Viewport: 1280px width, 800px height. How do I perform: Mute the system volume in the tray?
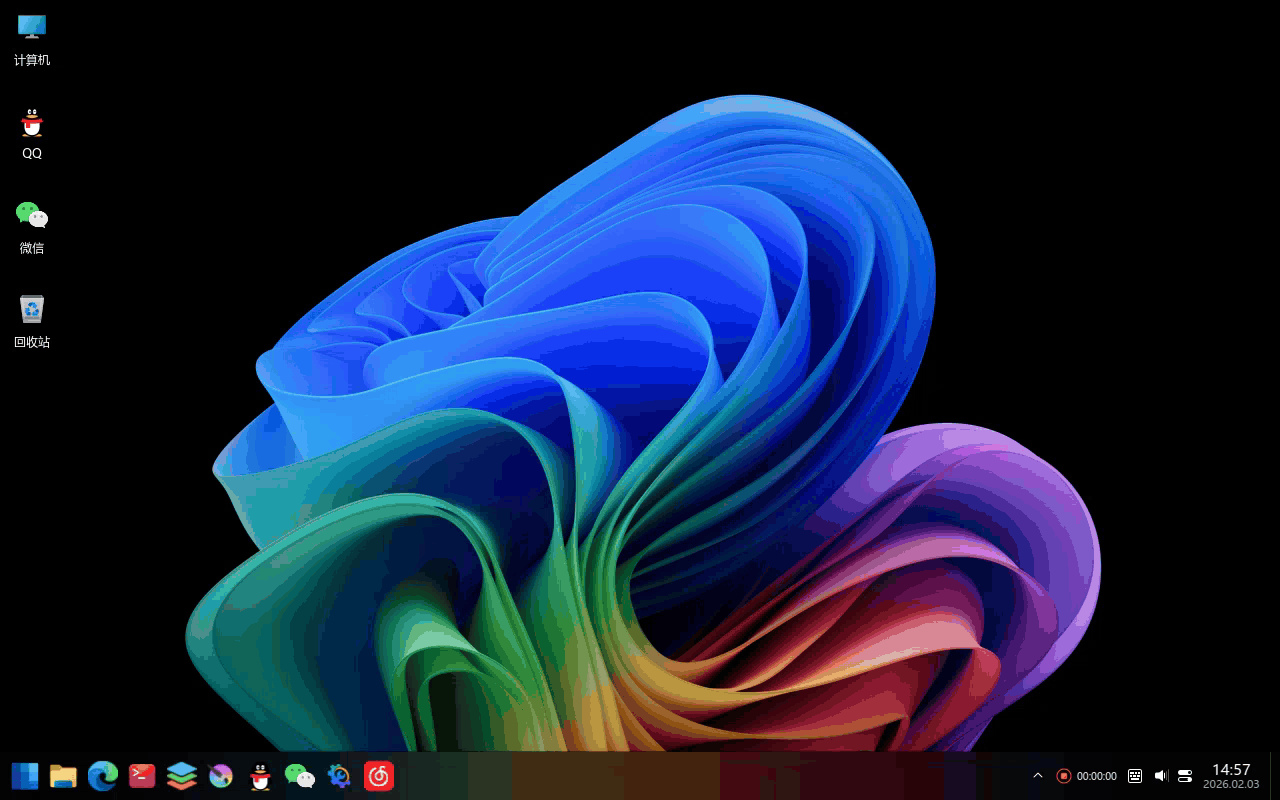(x=1160, y=775)
